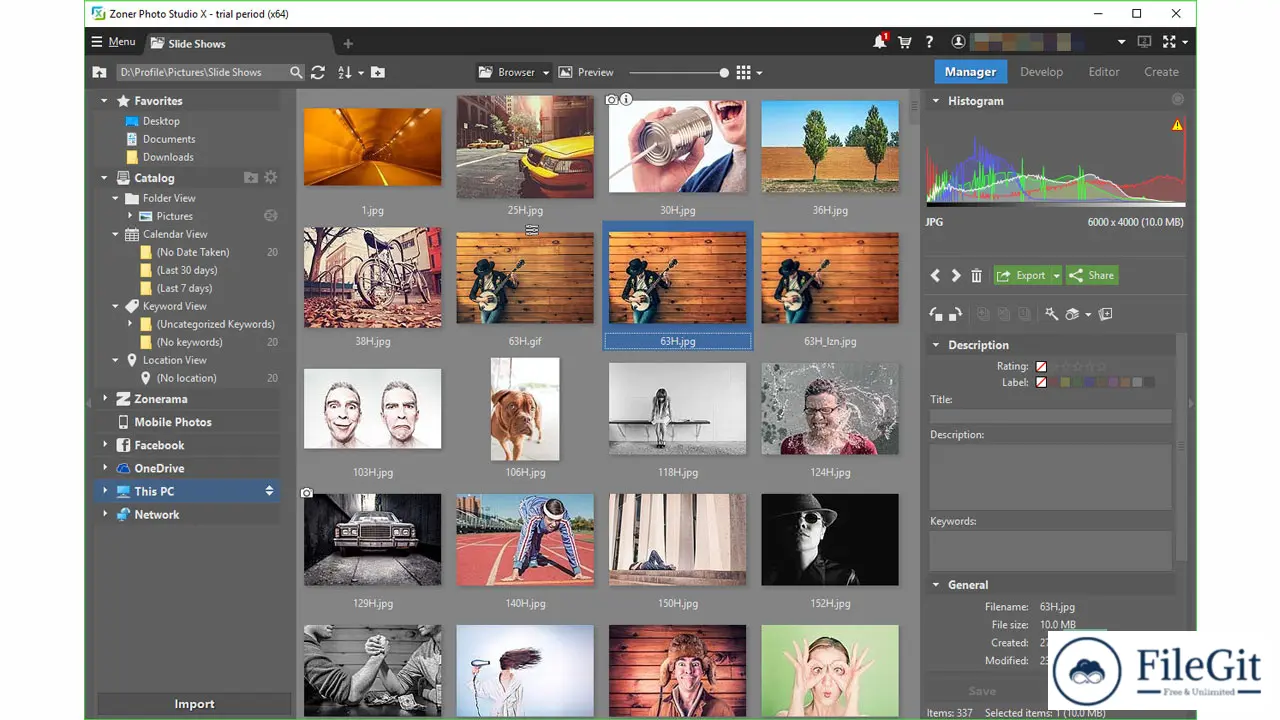Expand the Zonerama node
1280x720 pixels.
pos(104,399)
